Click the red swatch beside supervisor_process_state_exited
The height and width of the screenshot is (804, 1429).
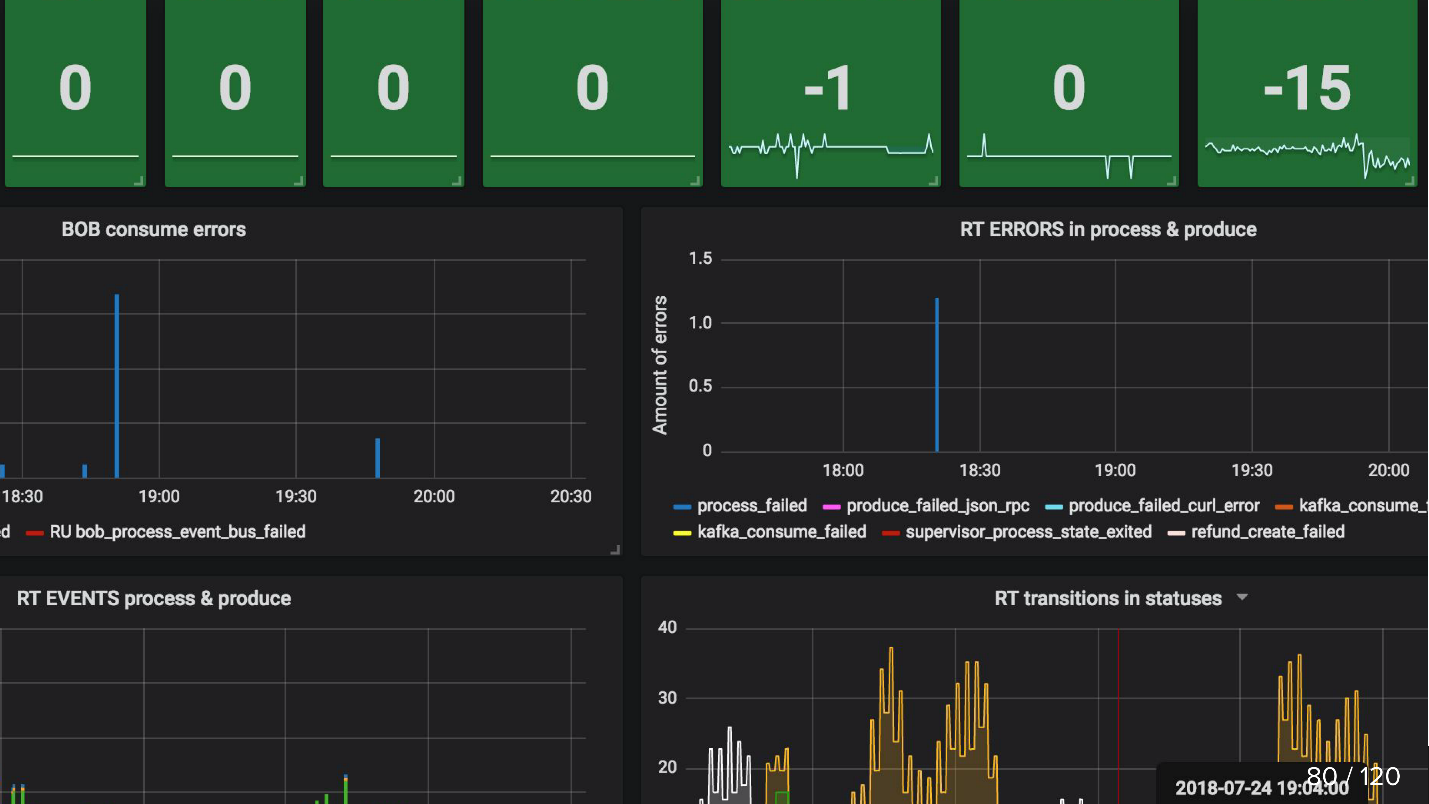(x=891, y=533)
